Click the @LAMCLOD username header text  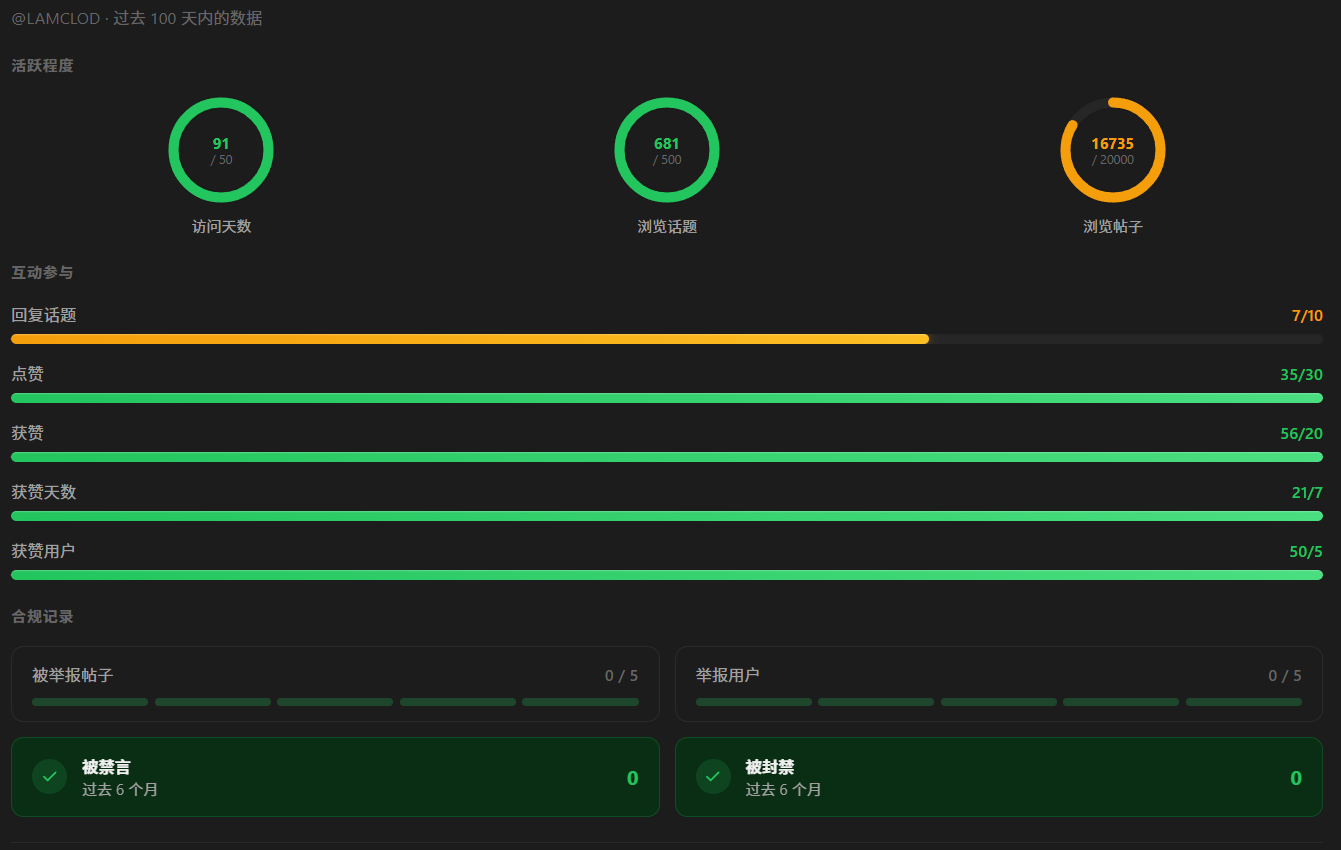[56, 18]
